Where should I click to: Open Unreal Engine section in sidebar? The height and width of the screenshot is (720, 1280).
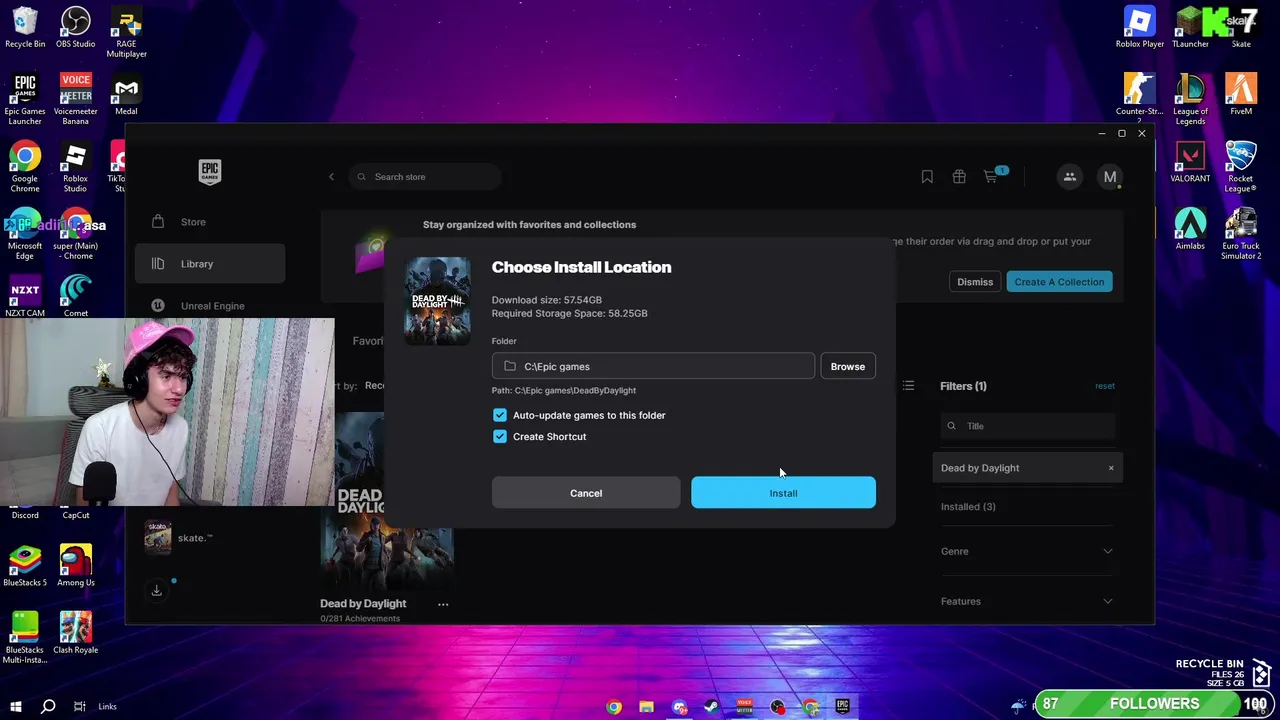pos(210,306)
